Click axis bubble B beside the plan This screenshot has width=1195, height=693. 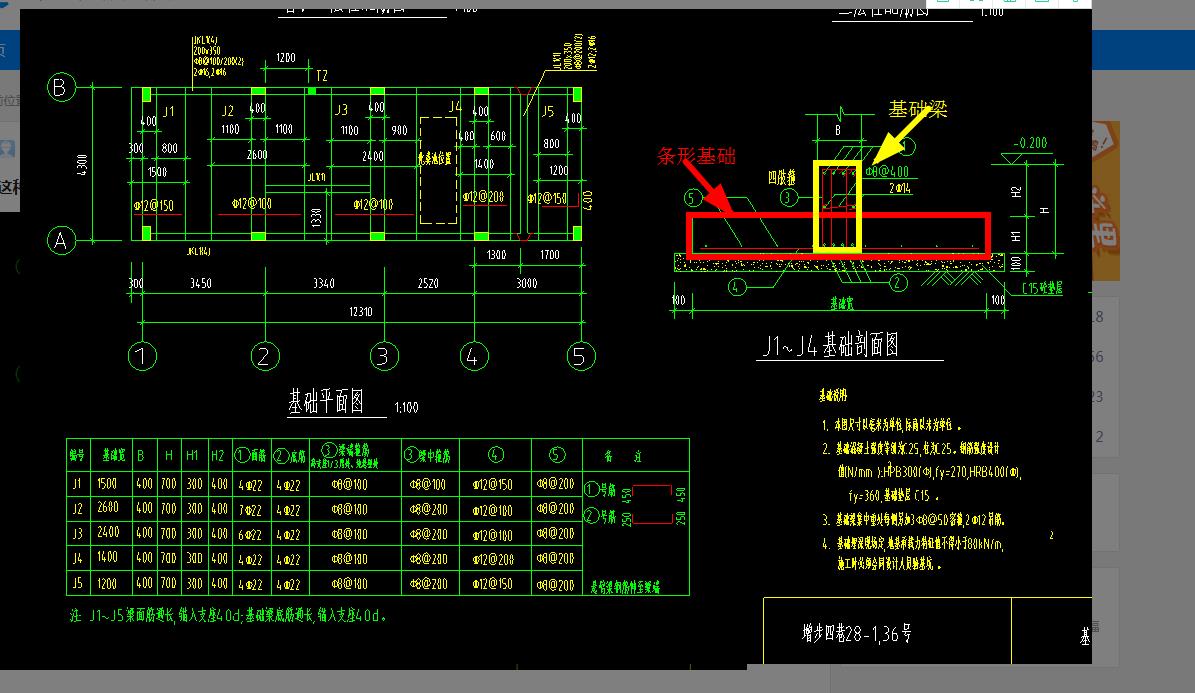point(61,88)
